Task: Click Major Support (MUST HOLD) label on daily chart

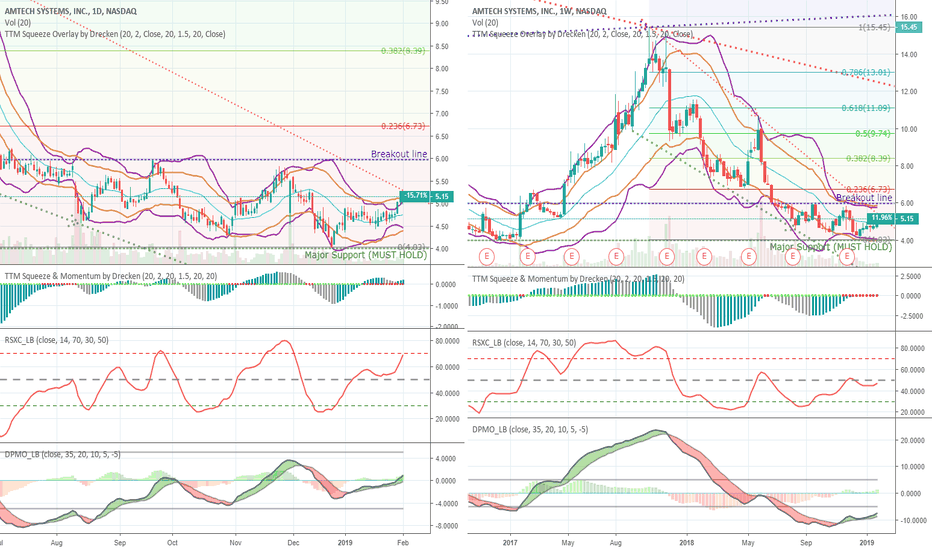Action: tap(366, 255)
